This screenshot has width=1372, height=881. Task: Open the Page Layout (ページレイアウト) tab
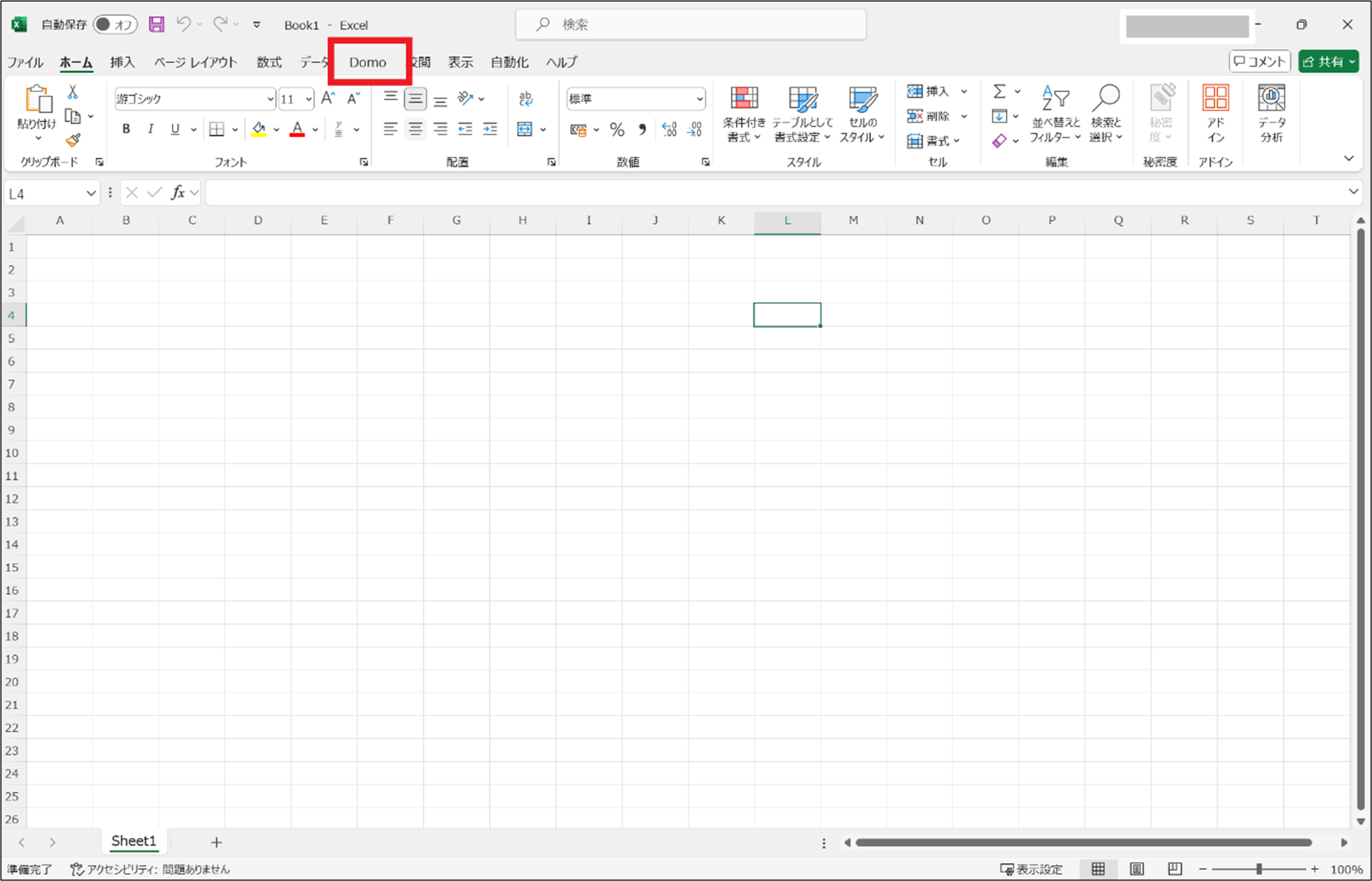[195, 62]
